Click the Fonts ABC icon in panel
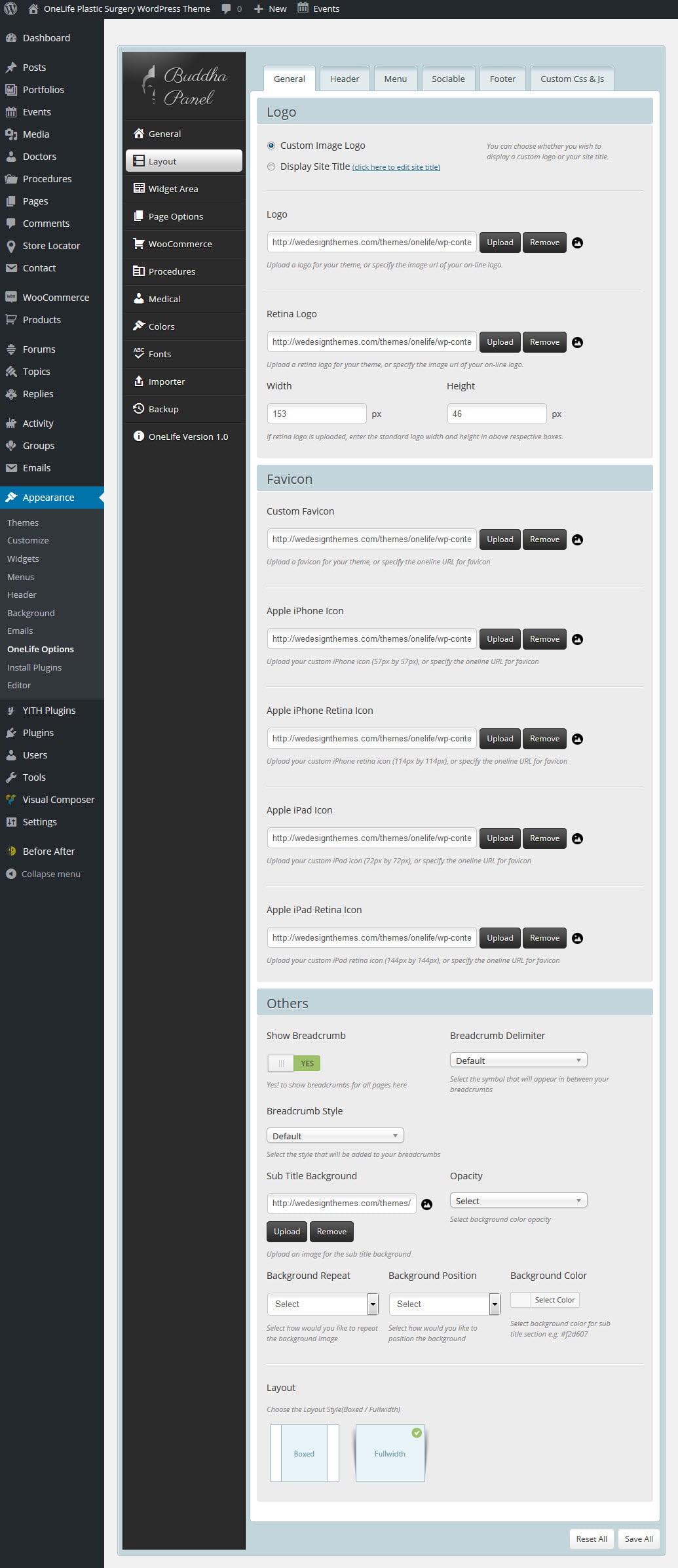Screen dimensions: 678x1568 pos(138,353)
